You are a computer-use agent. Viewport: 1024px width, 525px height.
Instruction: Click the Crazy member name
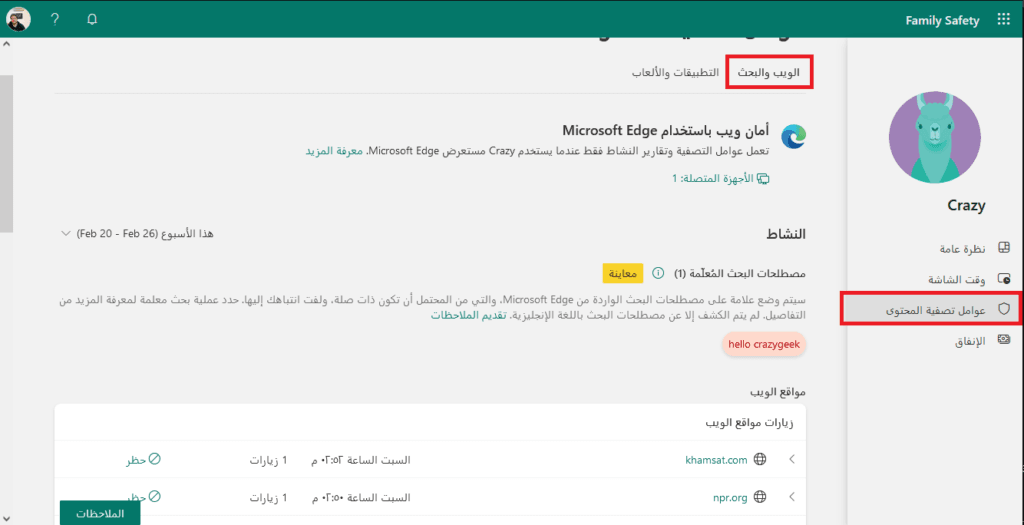966,206
